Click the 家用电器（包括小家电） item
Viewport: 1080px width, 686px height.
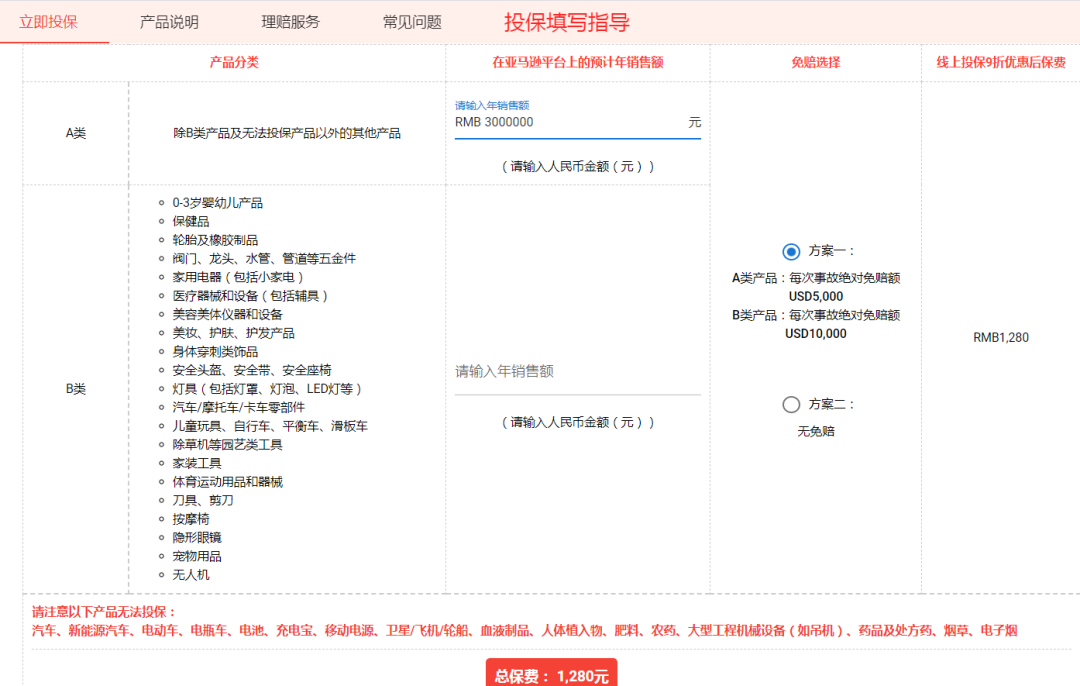coord(238,277)
